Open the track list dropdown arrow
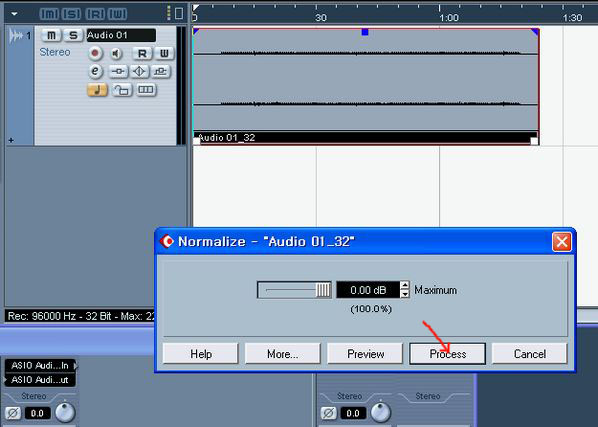 pyautogui.click(x=14, y=14)
